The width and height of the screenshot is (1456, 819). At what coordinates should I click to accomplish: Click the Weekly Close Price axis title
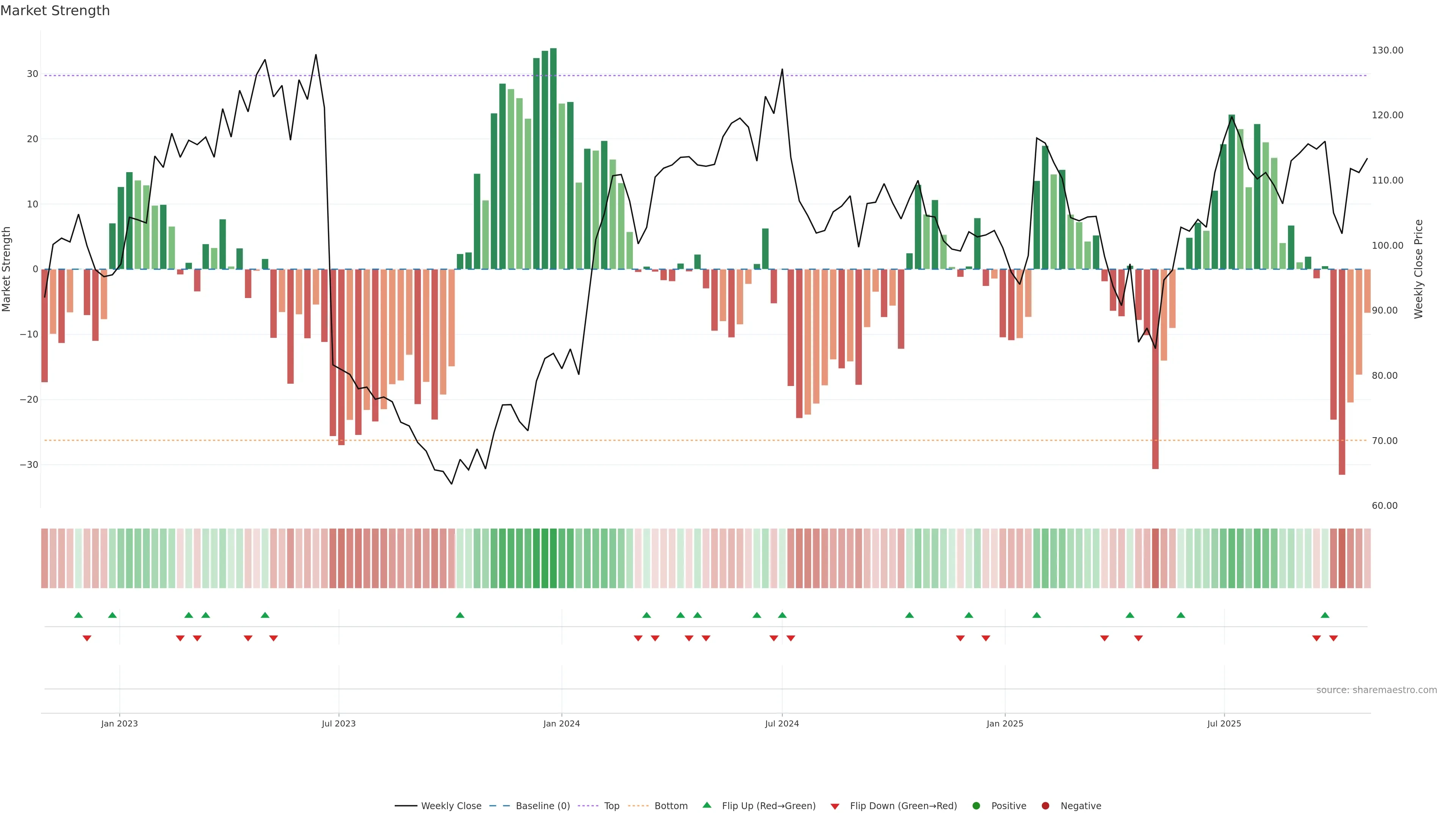[x=1418, y=269]
